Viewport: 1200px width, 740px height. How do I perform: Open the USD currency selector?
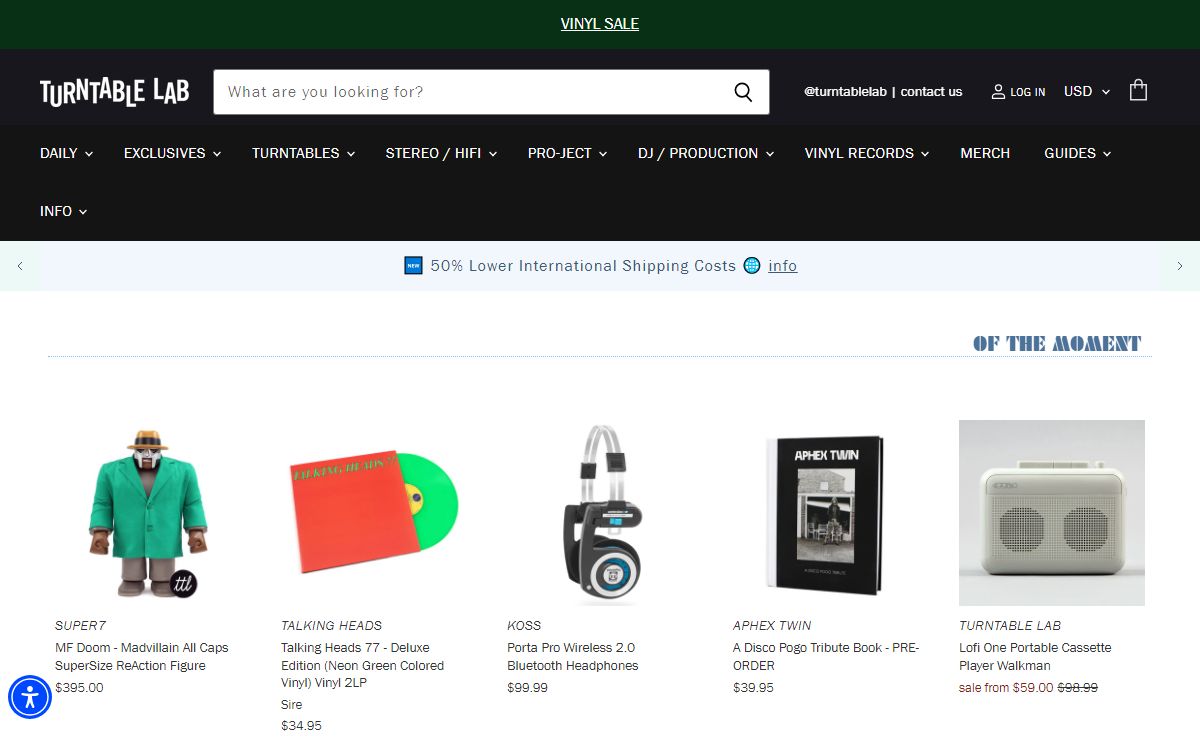(1087, 91)
